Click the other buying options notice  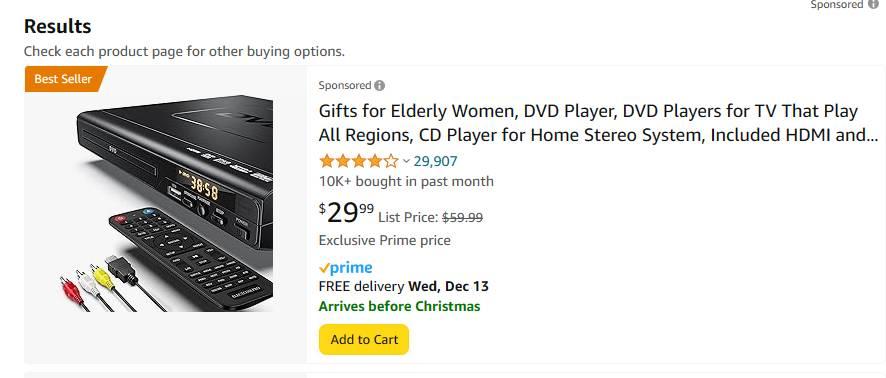pyautogui.click(x=184, y=51)
